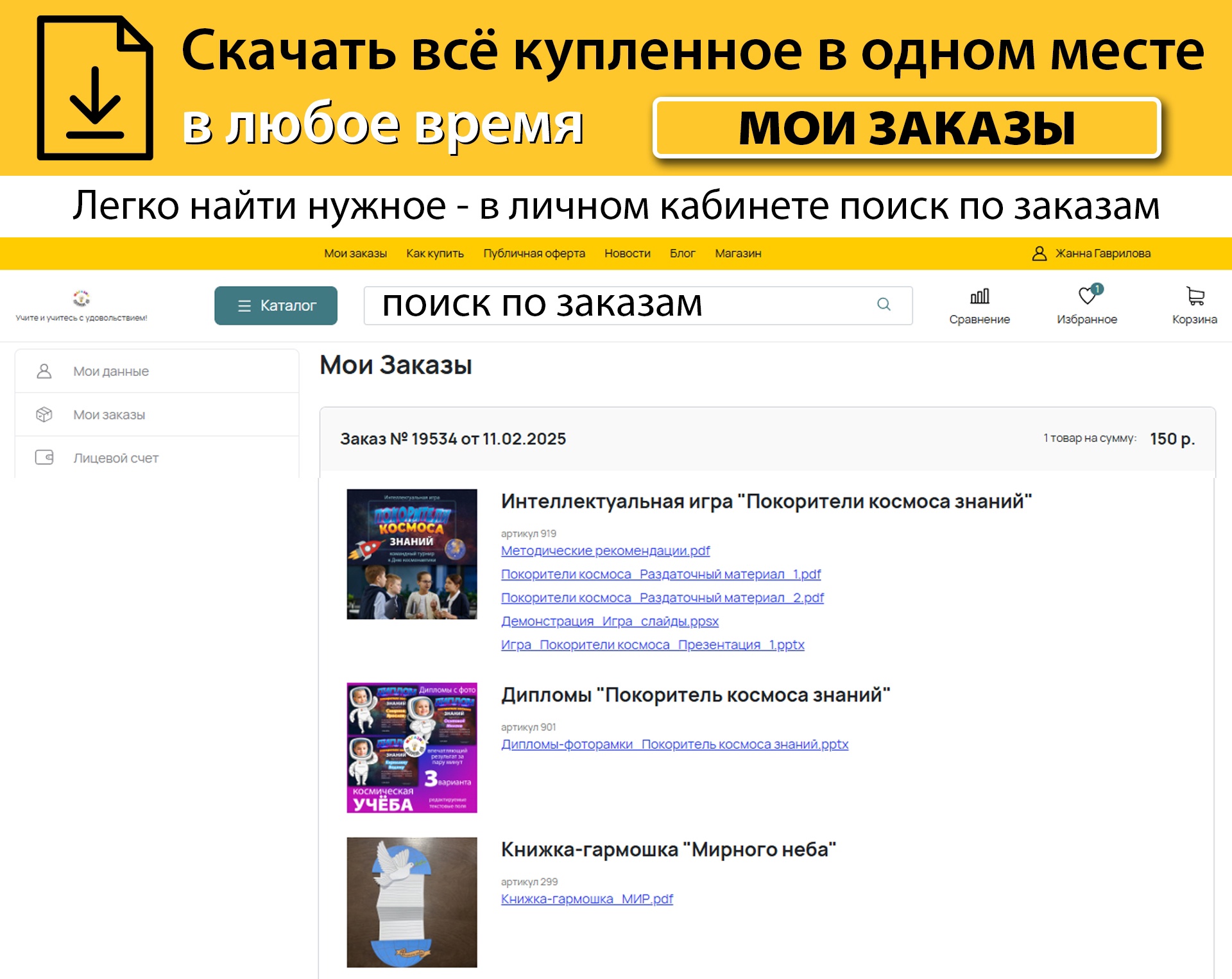Click the Покорители космоса знаний thumbnail
This screenshot has height=979, width=1232.
(x=412, y=554)
